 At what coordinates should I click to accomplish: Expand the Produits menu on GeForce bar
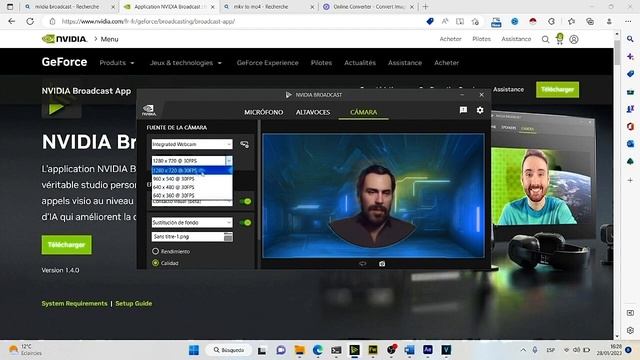pos(117,63)
